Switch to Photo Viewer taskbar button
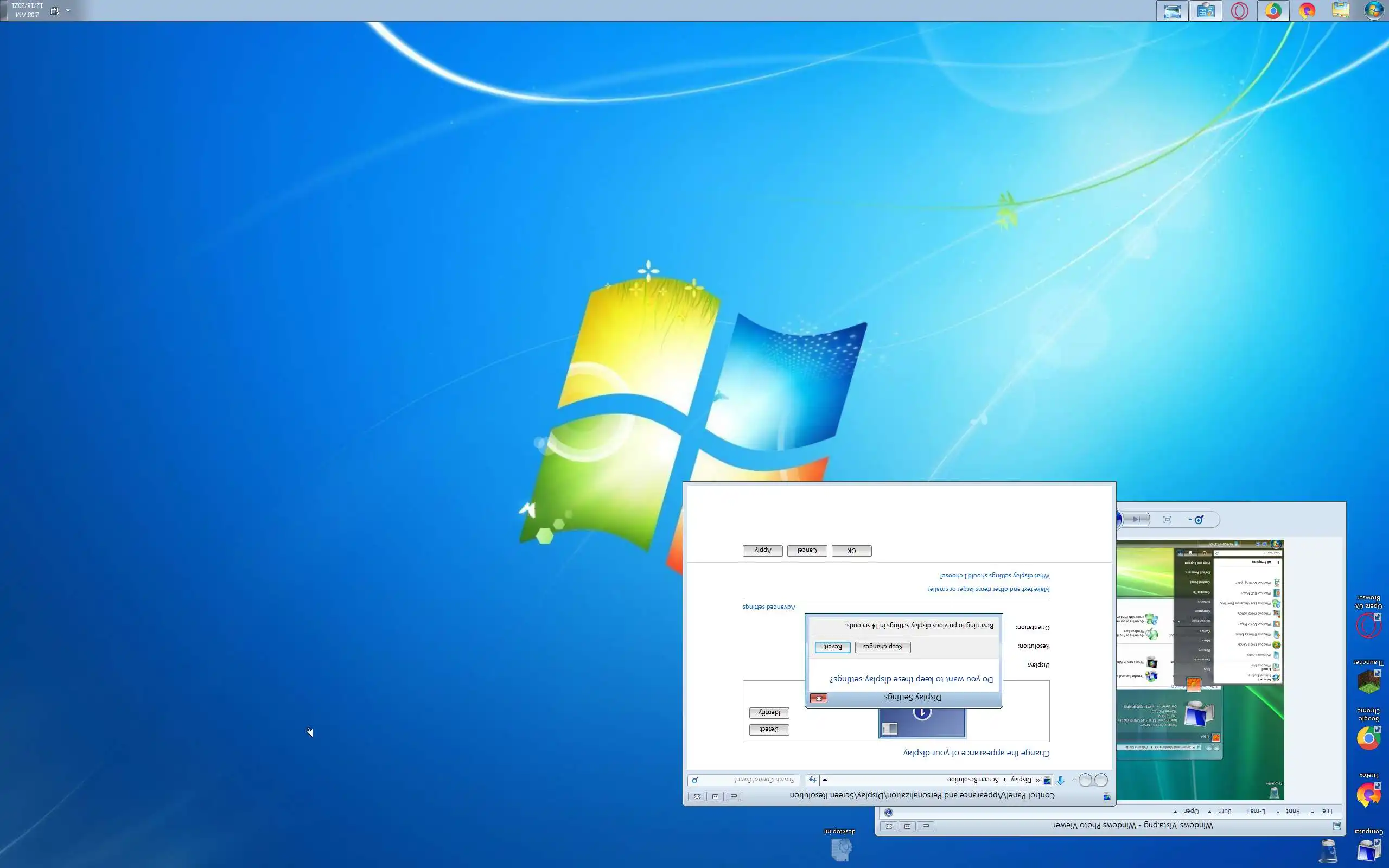 pyautogui.click(x=1172, y=11)
